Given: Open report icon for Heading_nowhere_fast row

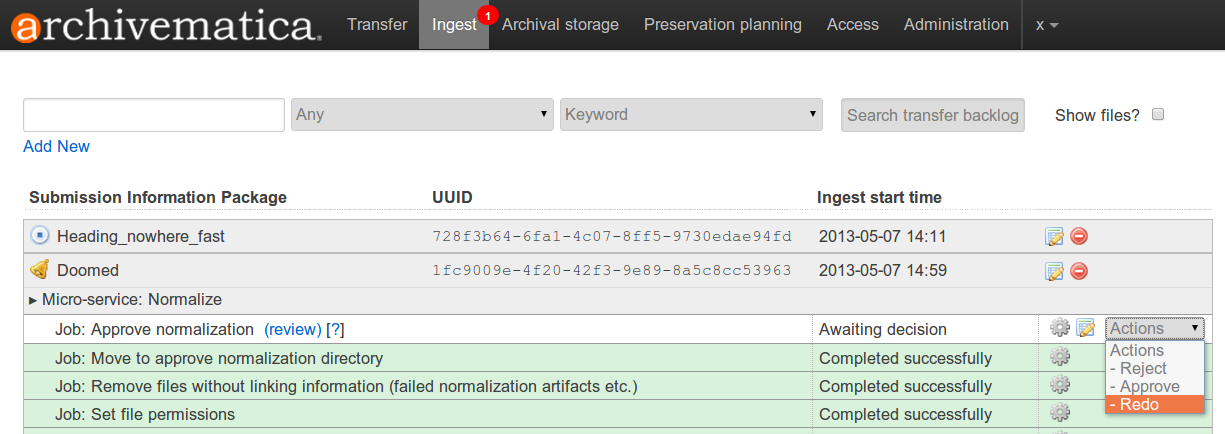Looking at the screenshot, I should coord(1054,237).
